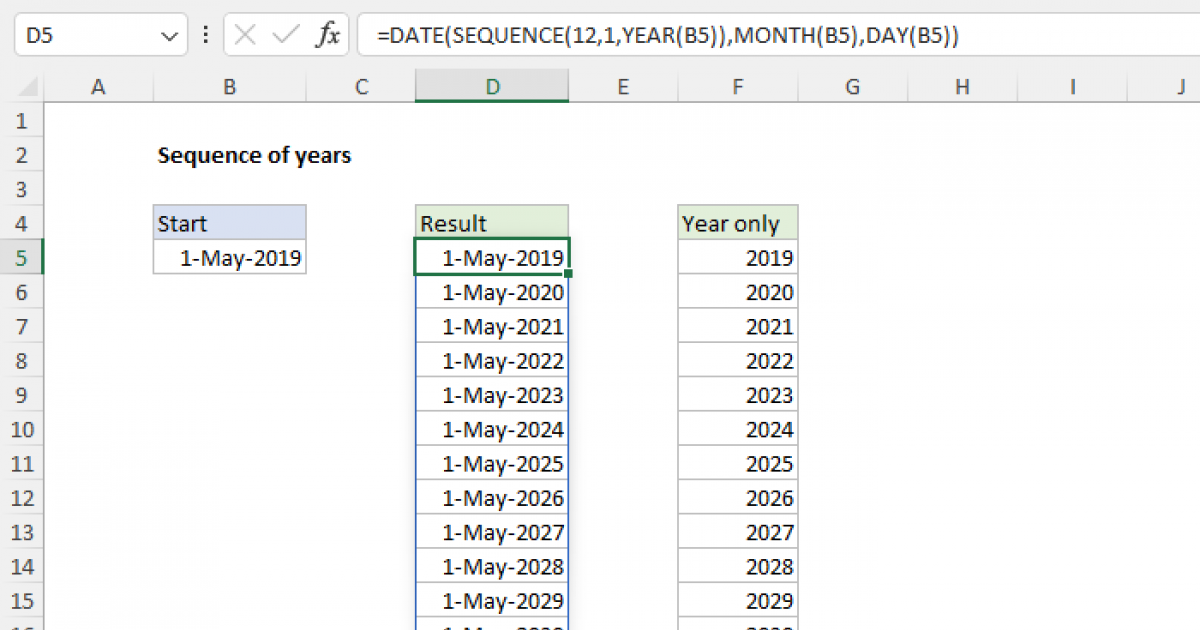Select the cell containing 1-May-2019 under Start
The width and height of the screenshot is (1200, 630).
pyautogui.click(x=229, y=257)
